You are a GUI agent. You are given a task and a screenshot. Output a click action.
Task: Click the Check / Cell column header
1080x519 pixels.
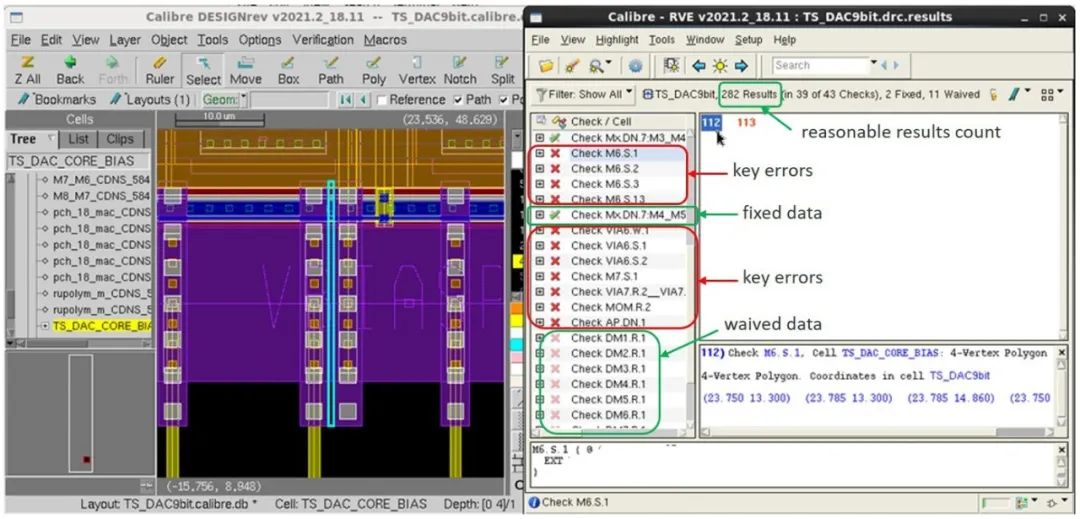click(x=601, y=122)
